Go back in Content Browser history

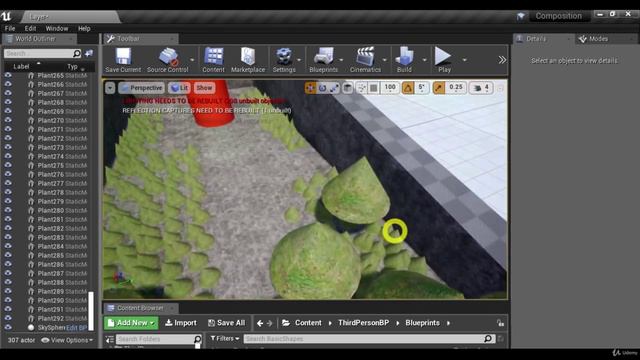coord(260,323)
